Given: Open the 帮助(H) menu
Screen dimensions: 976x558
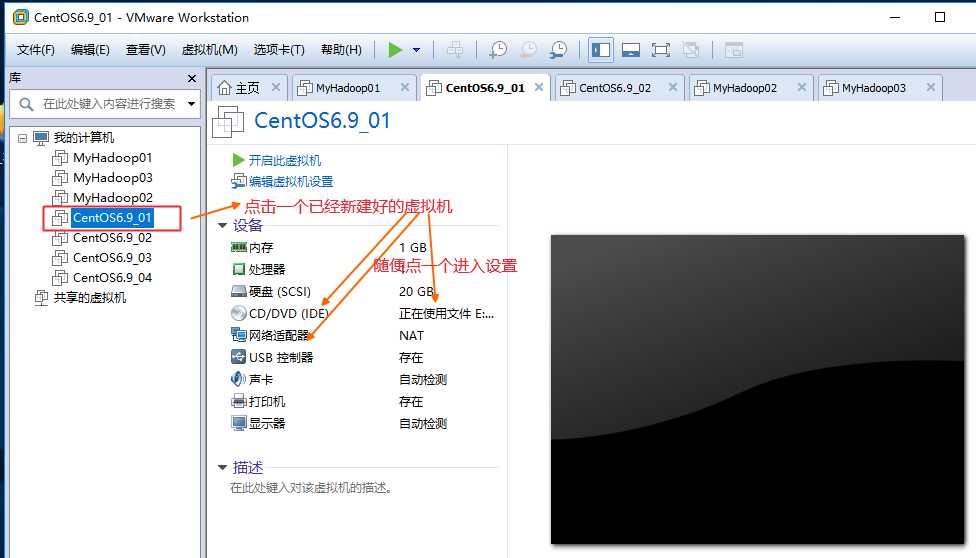Looking at the screenshot, I should 341,50.
